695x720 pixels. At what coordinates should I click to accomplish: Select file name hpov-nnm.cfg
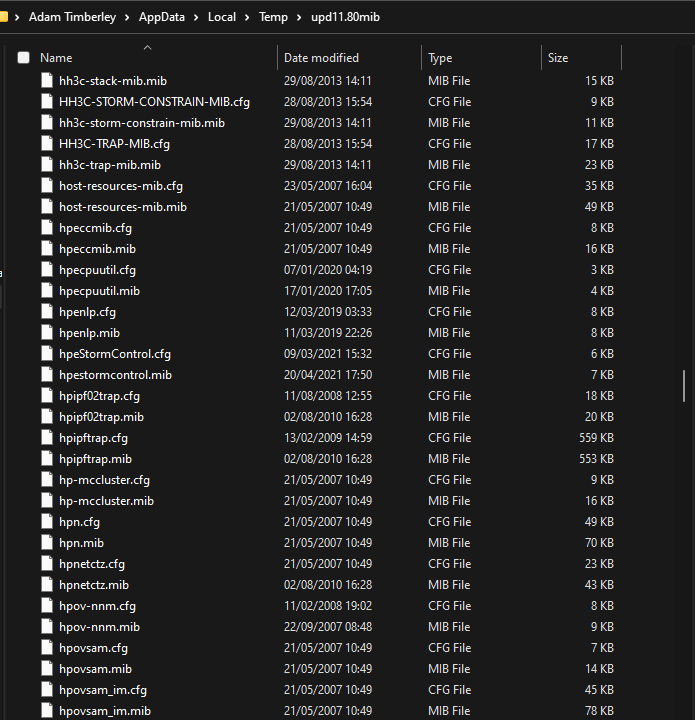[97, 606]
